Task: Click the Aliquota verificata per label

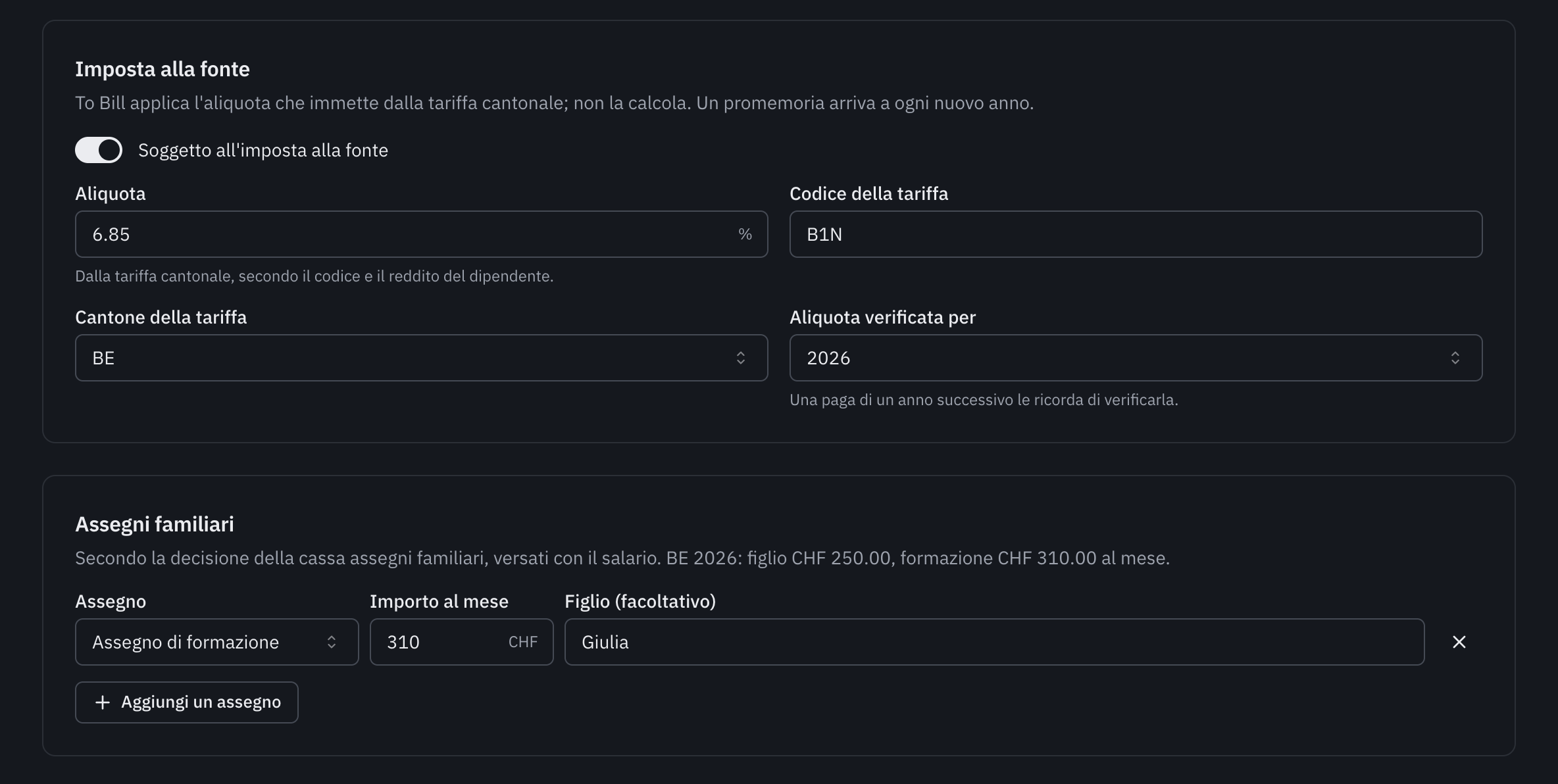Action: (x=882, y=317)
